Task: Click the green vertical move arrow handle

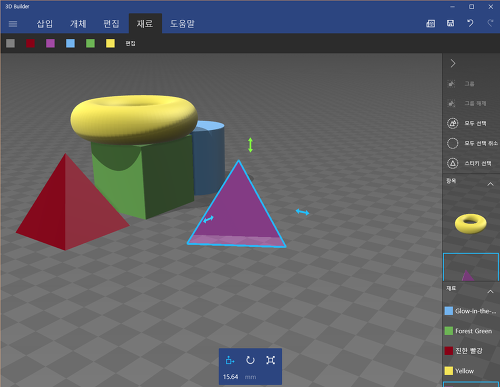Action: [x=250, y=145]
